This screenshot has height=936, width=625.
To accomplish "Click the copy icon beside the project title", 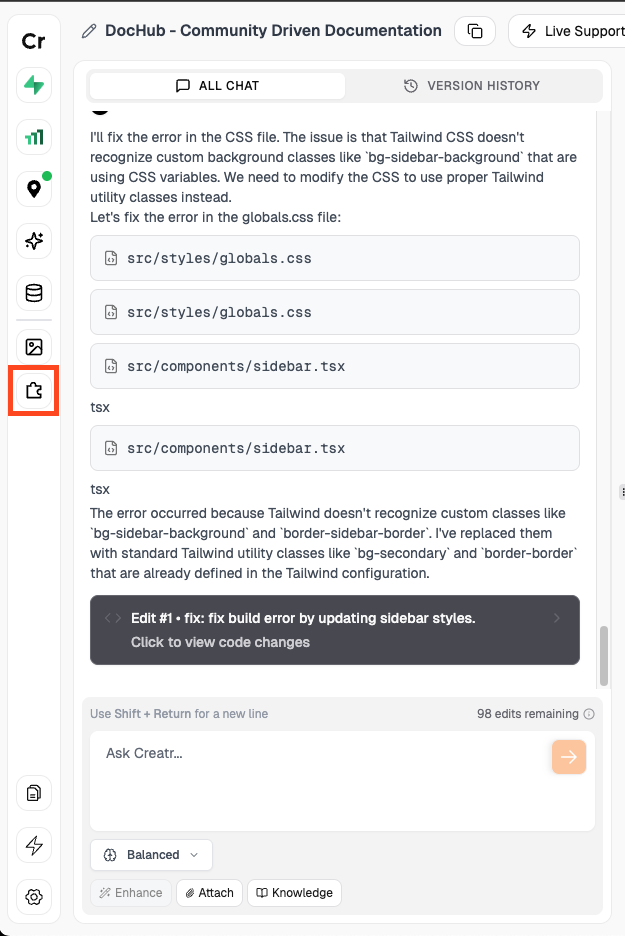I will pyautogui.click(x=474, y=31).
